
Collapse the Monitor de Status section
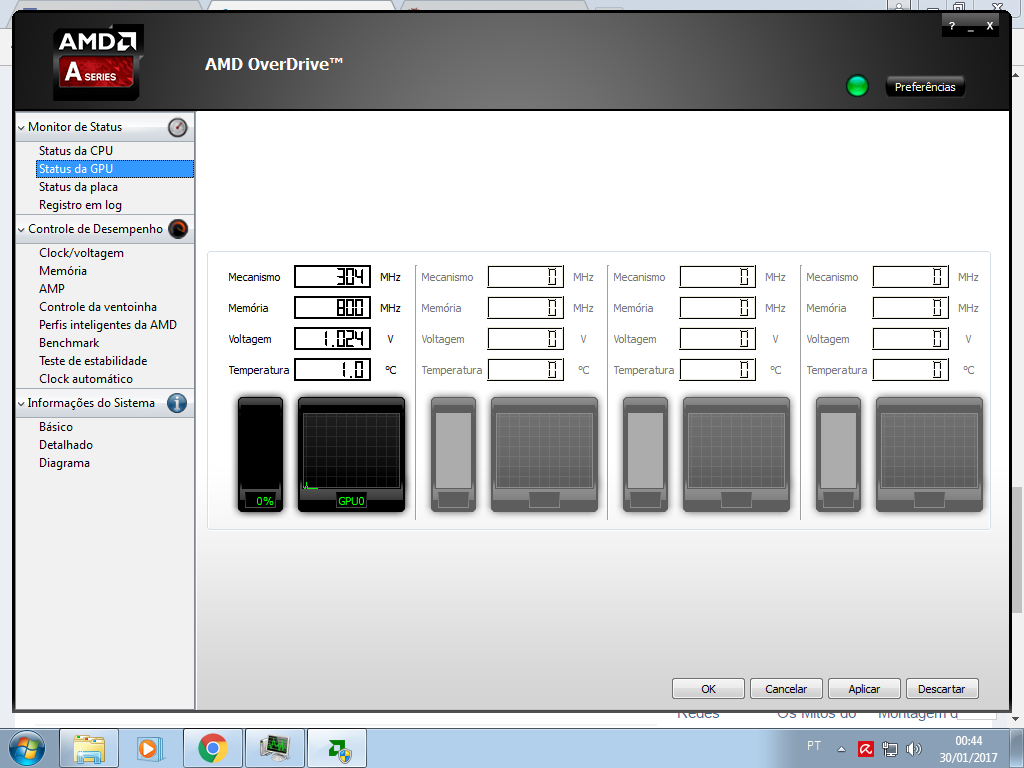pos(22,127)
